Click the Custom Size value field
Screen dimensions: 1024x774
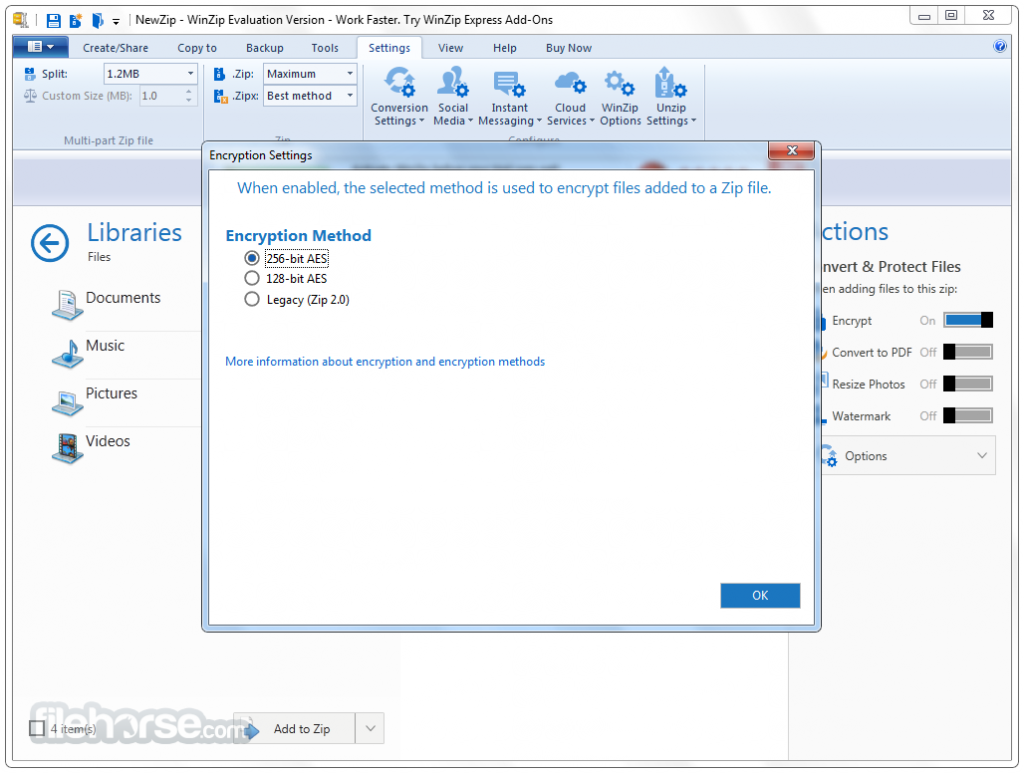coord(160,96)
